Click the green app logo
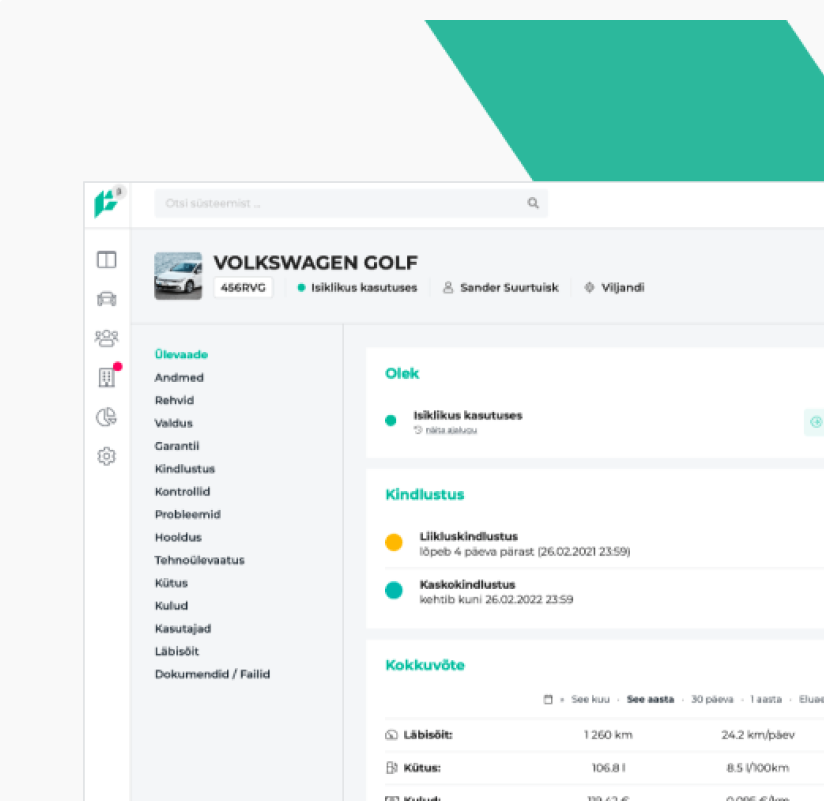Screen dimensions: 824x801 [106, 203]
